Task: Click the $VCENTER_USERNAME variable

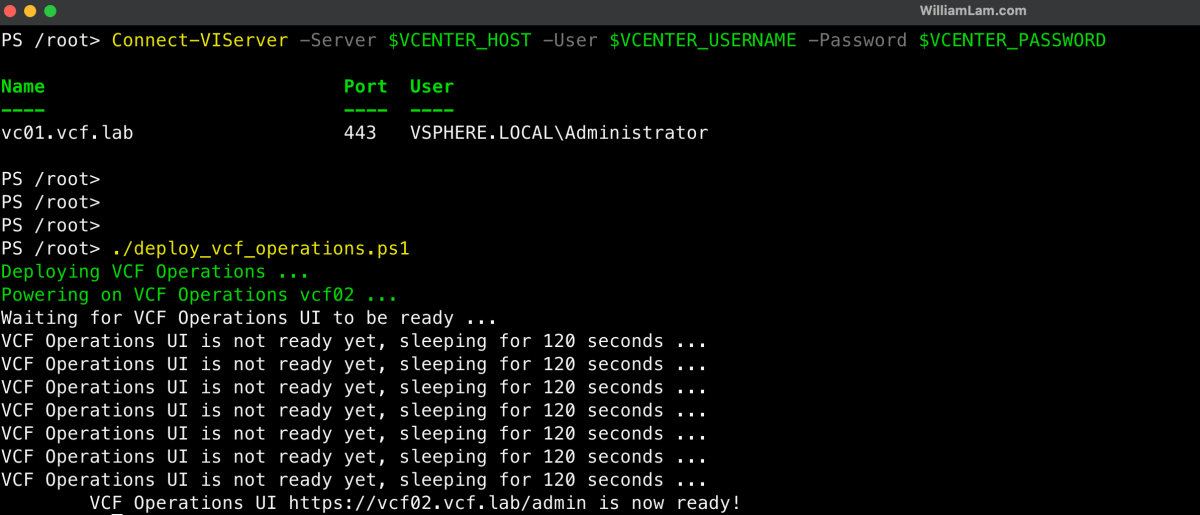Action: pos(703,40)
